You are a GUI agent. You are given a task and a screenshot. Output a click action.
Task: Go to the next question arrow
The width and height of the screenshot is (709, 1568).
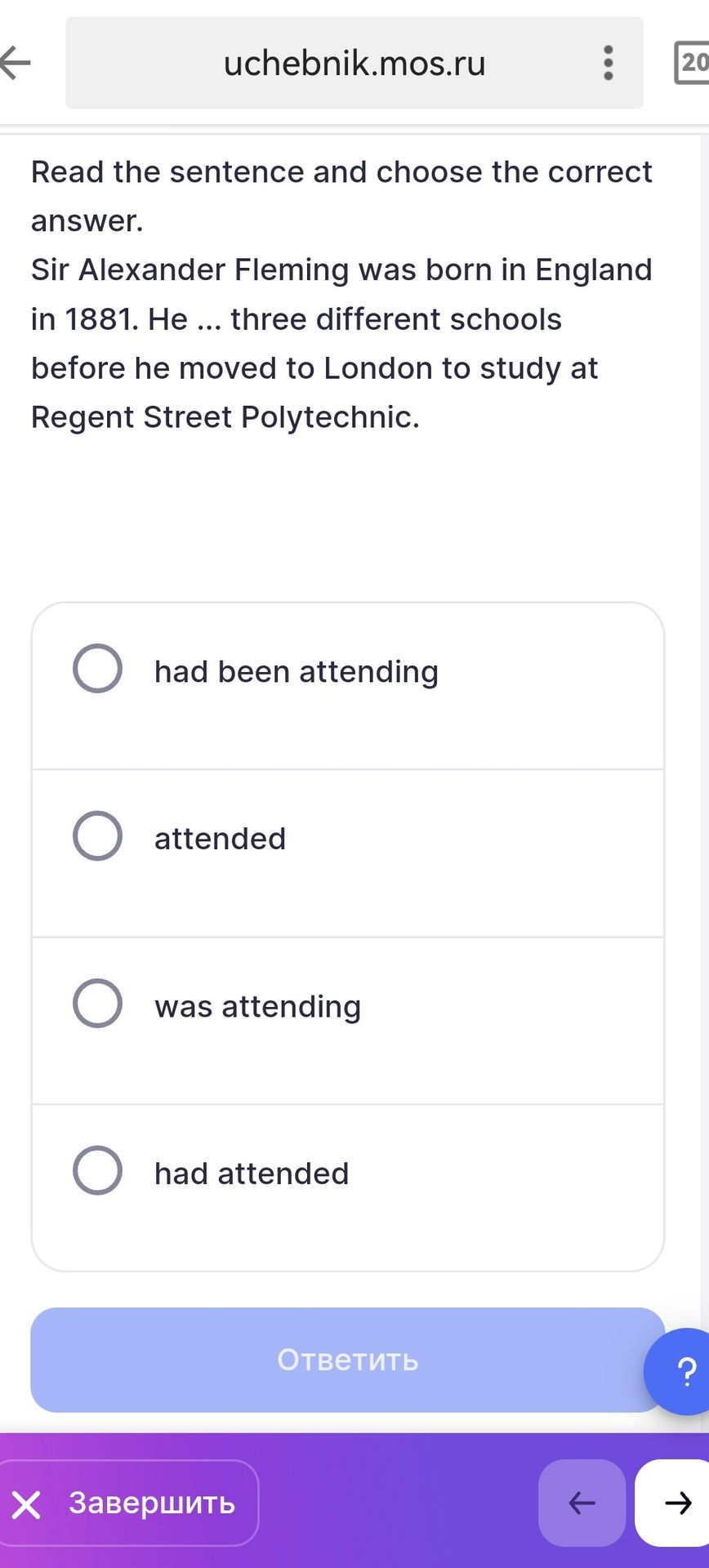coord(675,1503)
